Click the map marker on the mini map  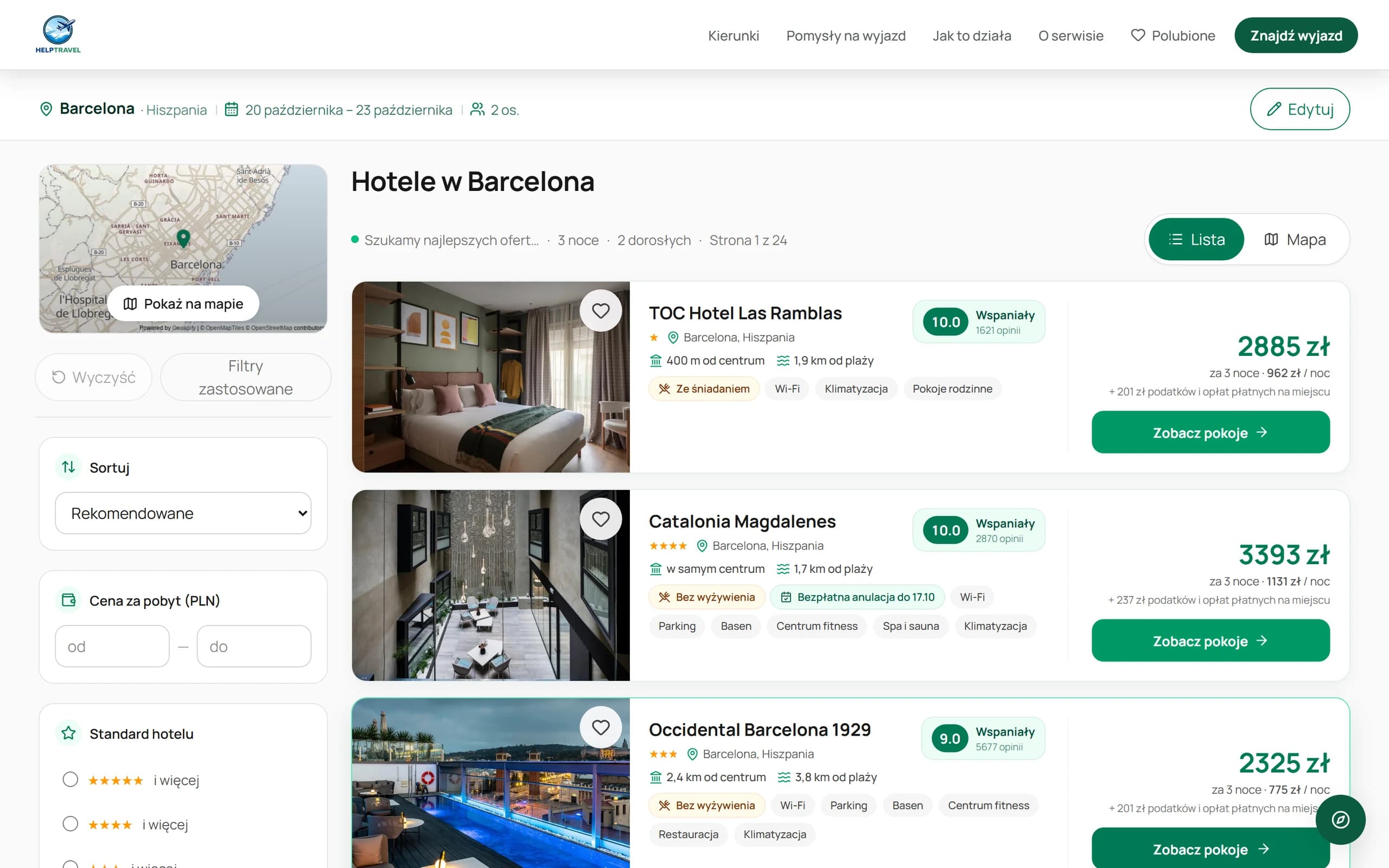pos(183,238)
